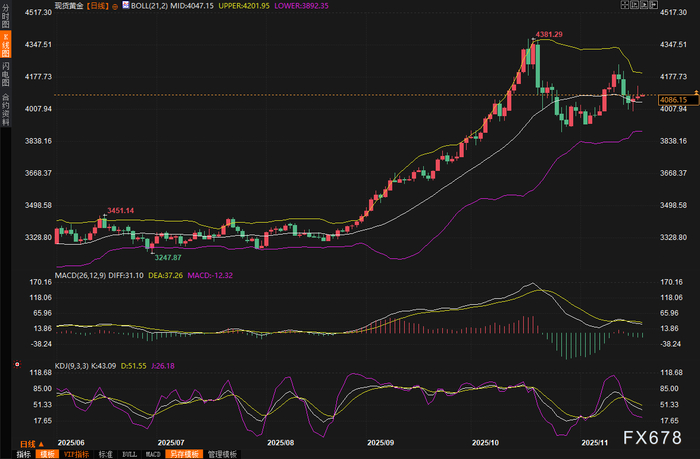Enable the 标准 standard template
700x459 pixels.
click(x=106, y=454)
